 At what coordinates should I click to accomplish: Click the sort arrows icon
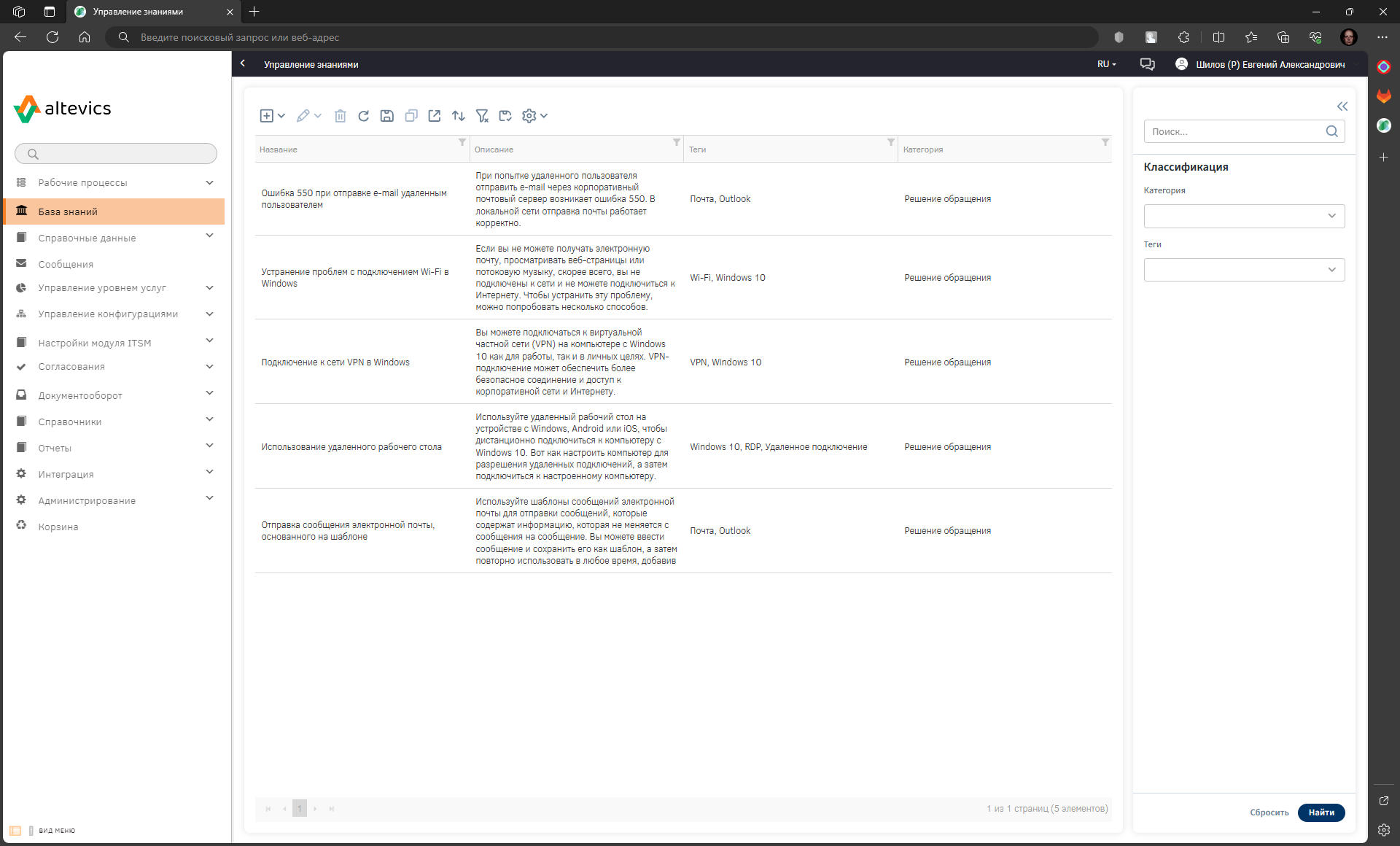[x=459, y=116]
